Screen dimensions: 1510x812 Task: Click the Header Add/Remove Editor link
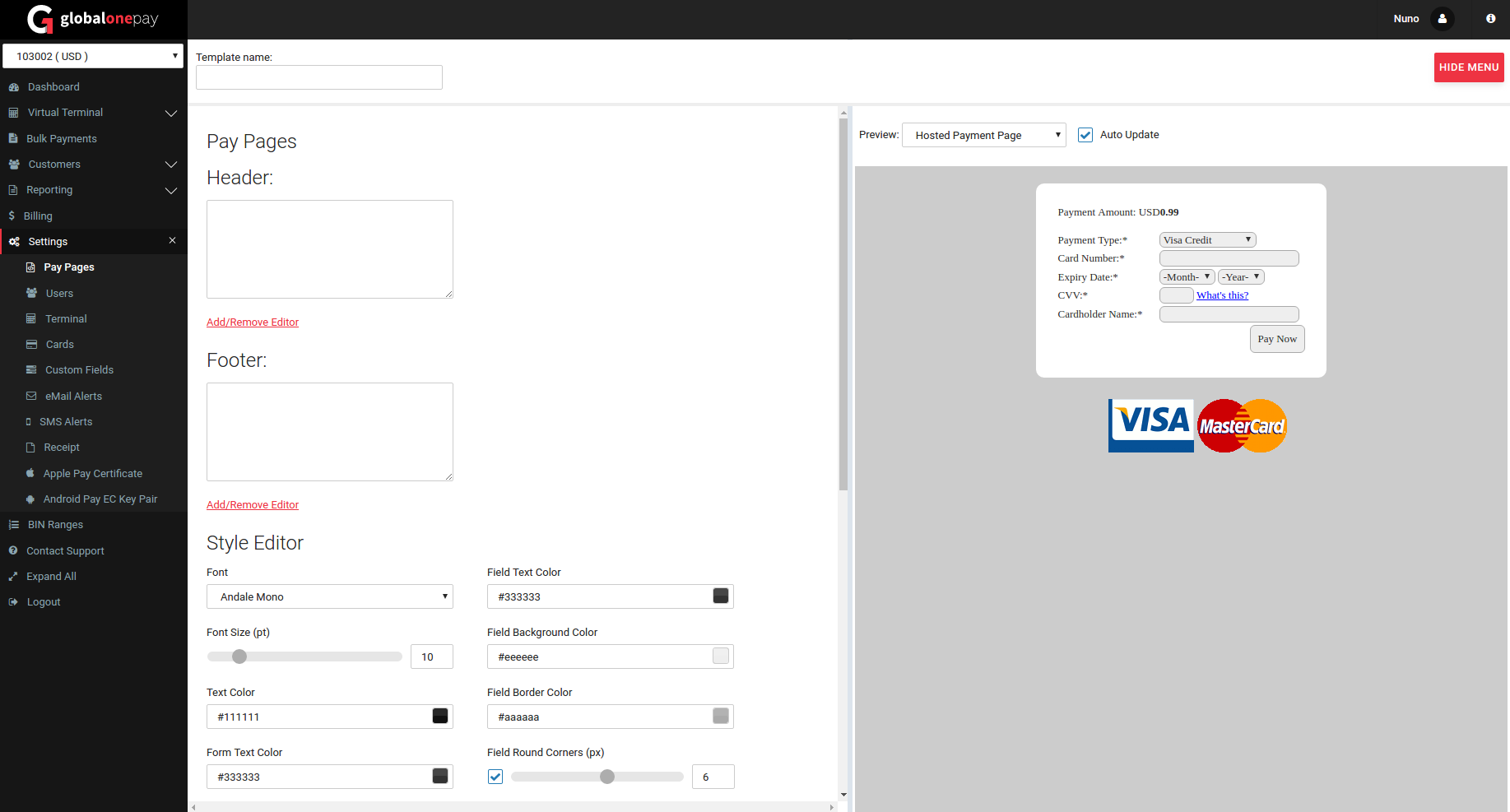coord(253,322)
